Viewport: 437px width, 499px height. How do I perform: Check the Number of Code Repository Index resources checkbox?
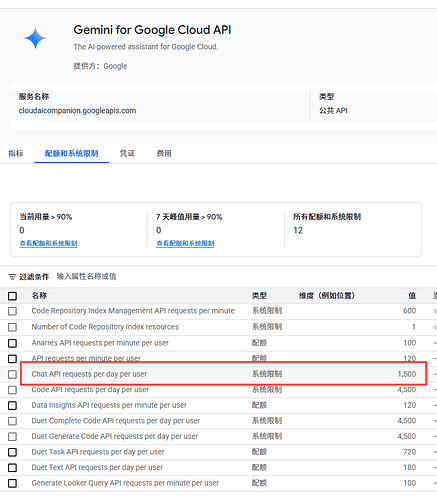pyautogui.click(x=12, y=327)
